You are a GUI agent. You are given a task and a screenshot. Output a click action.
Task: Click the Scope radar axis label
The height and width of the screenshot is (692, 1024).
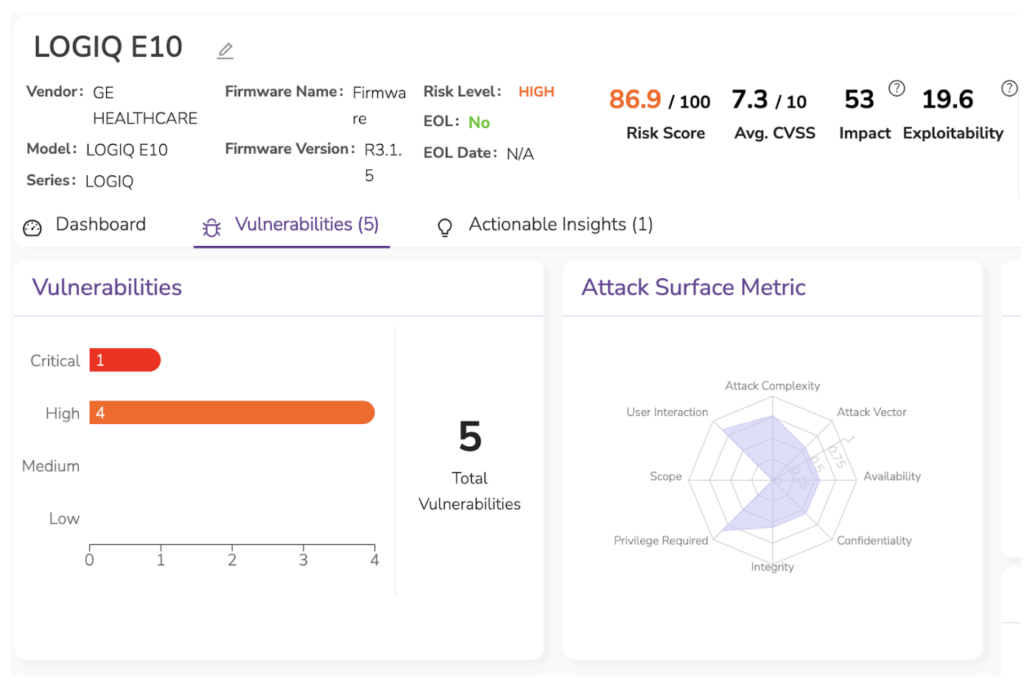click(665, 477)
